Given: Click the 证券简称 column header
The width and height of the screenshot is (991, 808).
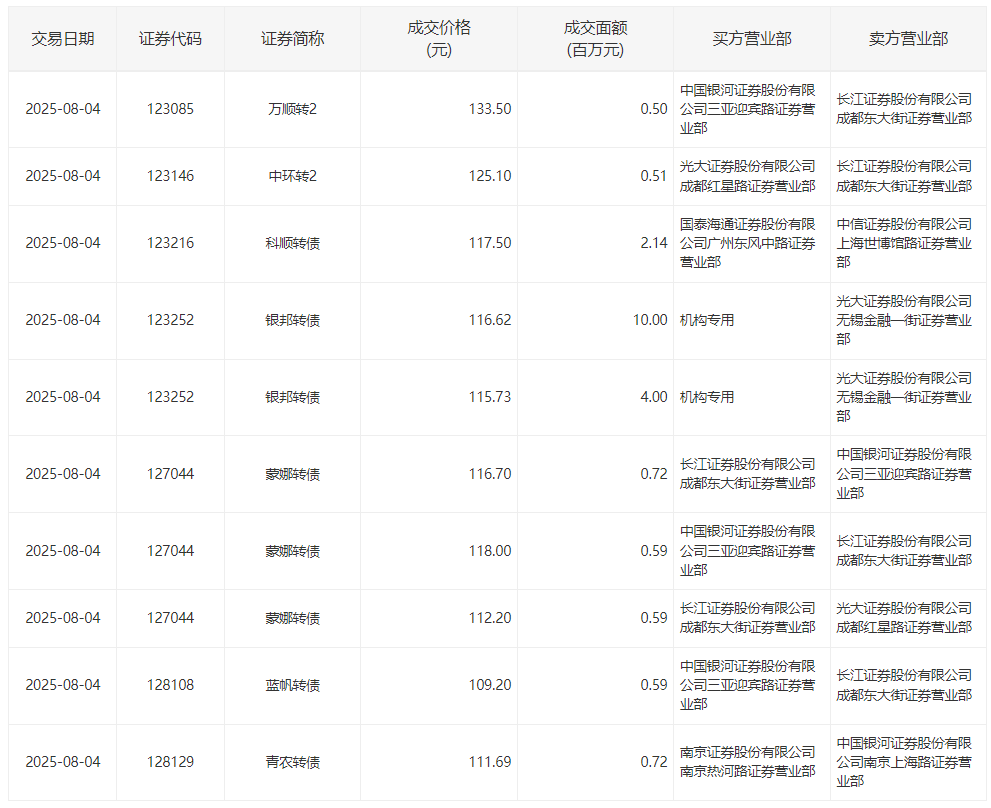Looking at the screenshot, I should 292,39.
